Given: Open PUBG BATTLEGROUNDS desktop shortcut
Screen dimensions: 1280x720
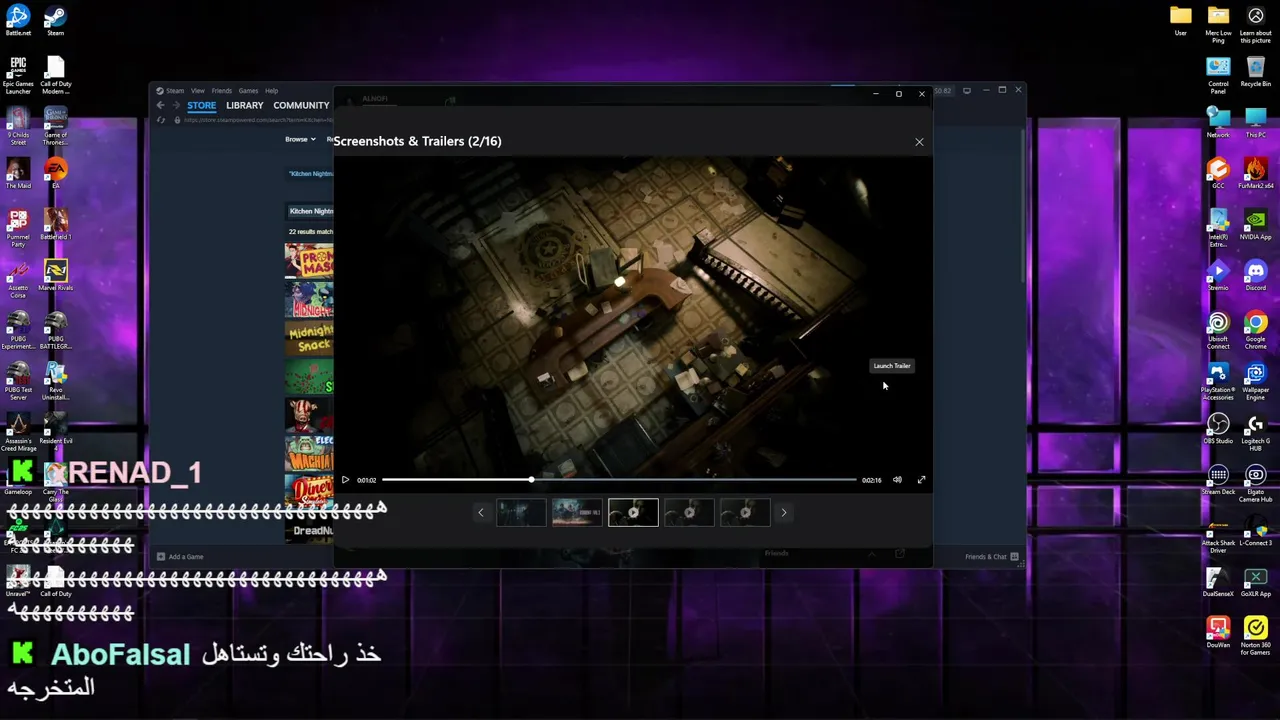Looking at the screenshot, I should pyautogui.click(x=55, y=330).
